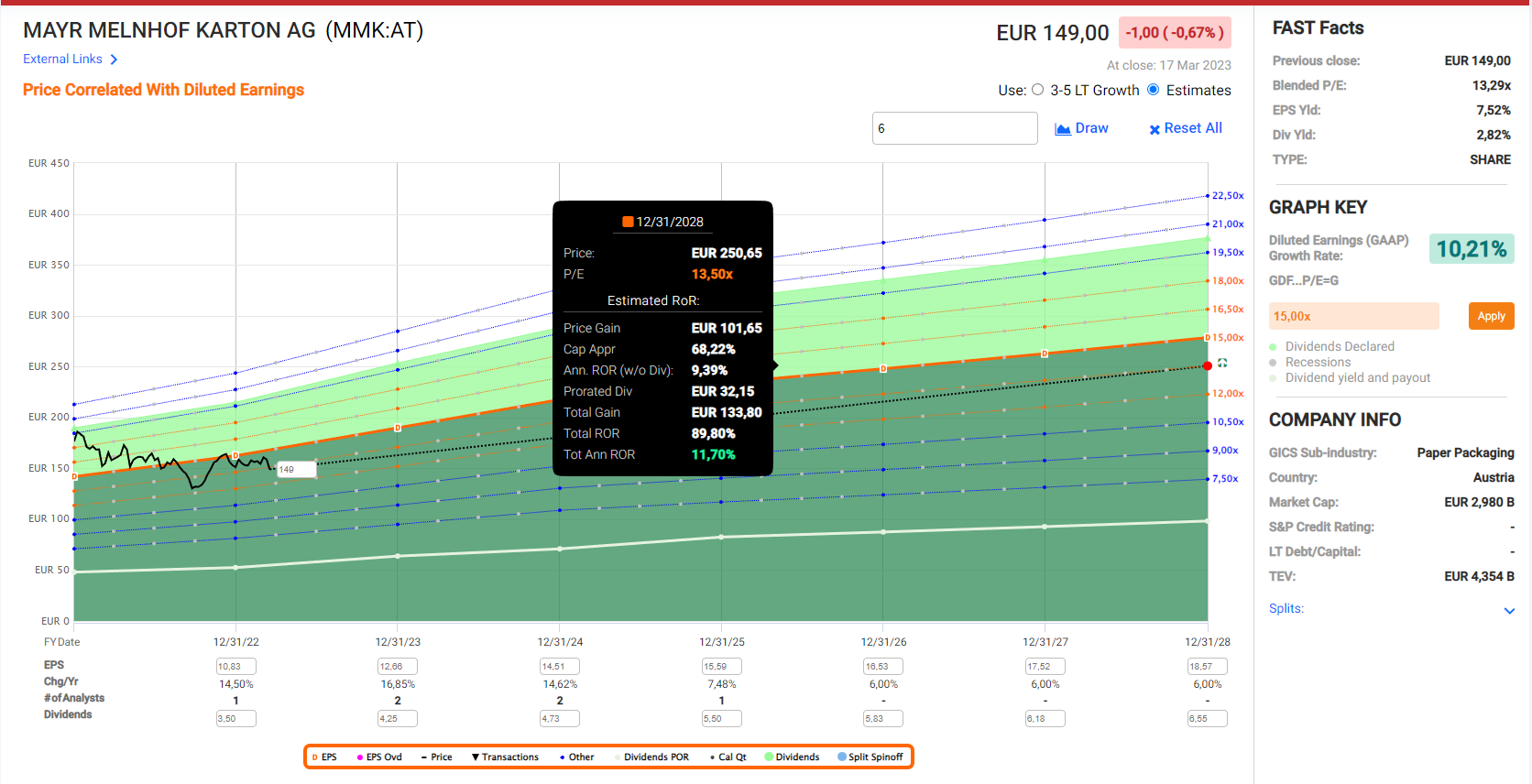The height and width of the screenshot is (784, 1532).
Task: Click the green Dividends legend circle
Action: click(770, 757)
